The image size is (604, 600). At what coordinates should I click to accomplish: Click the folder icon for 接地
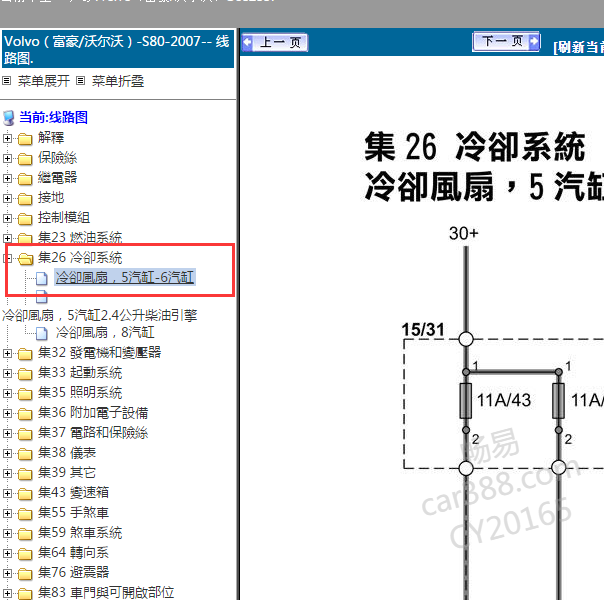(25, 199)
